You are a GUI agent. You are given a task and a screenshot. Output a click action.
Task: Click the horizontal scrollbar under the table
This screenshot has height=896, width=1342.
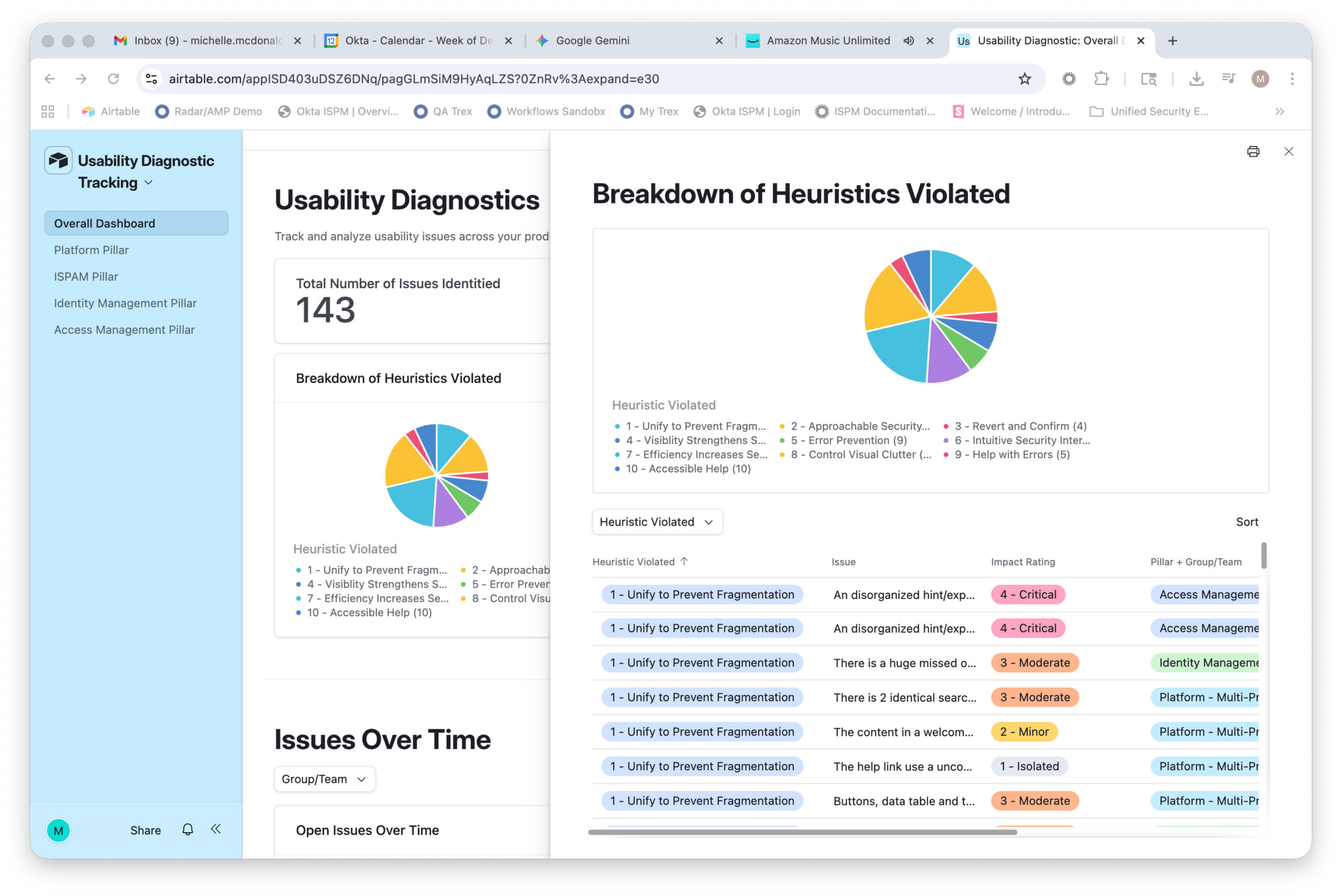click(803, 832)
